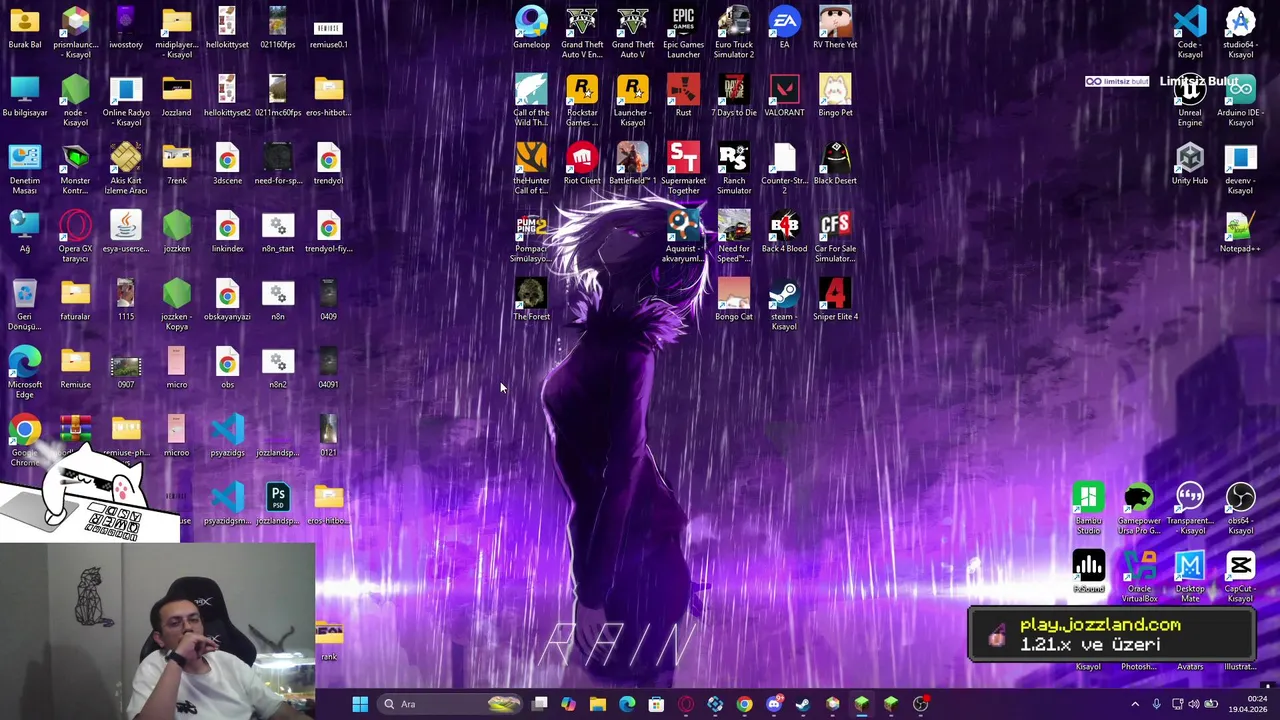Image resolution: width=1280 pixels, height=720 pixels.
Task: Launch Epic Games Launcher from desktop
Action: click(x=683, y=32)
